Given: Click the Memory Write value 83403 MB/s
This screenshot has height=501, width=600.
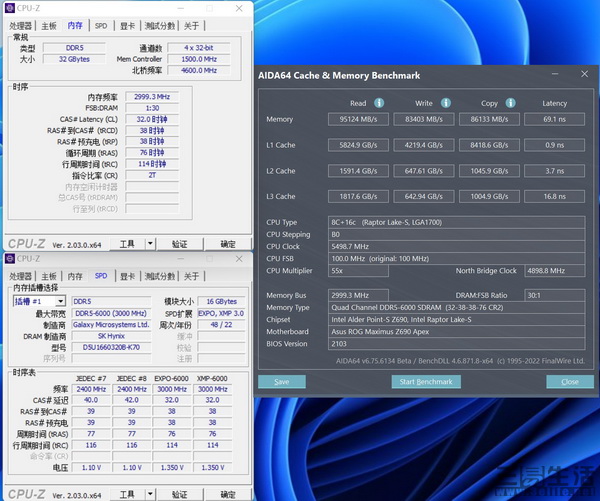Looking at the screenshot, I should pyautogui.click(x=424, y=119).
